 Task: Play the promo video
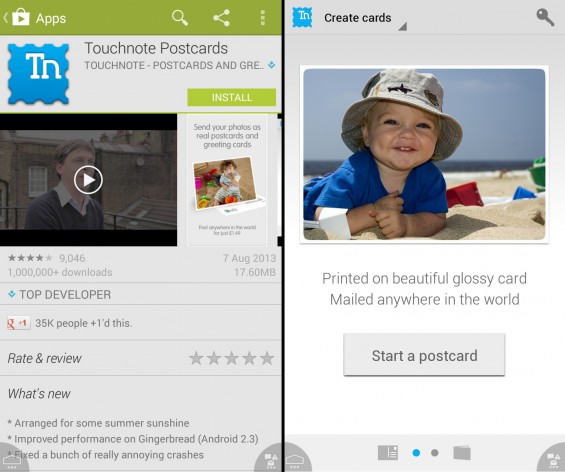coord(88,180)
